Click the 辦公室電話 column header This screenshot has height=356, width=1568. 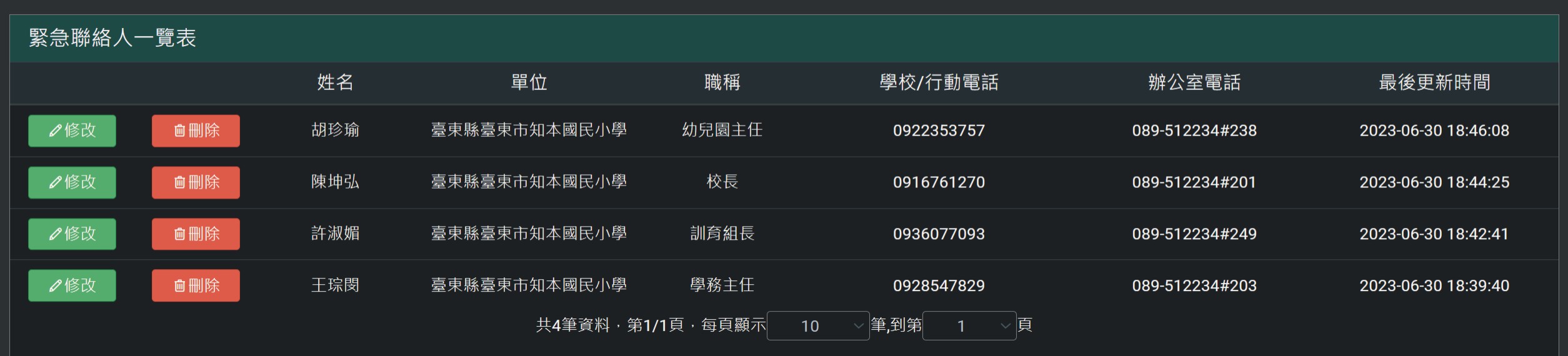pos(1194,82)
